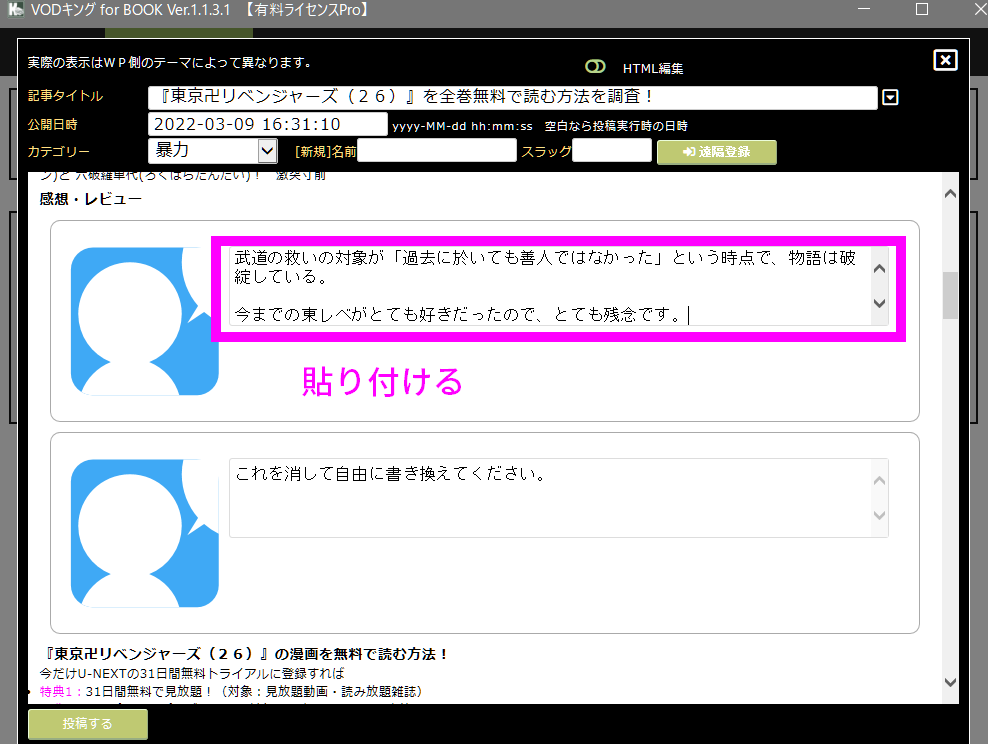Click the preview pane scrollbar thumb

[950, 295]
